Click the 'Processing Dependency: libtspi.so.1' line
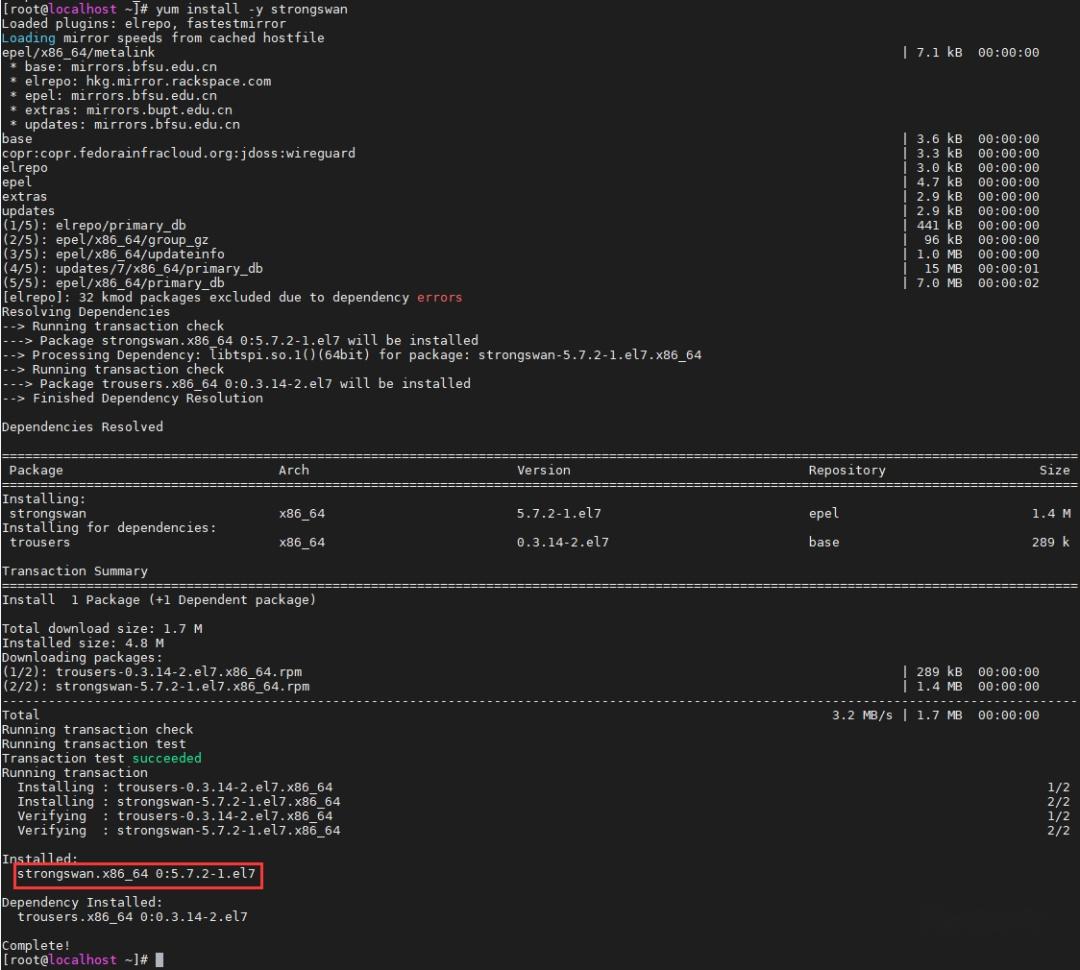1080x970 pixels. tap(352, 355)
